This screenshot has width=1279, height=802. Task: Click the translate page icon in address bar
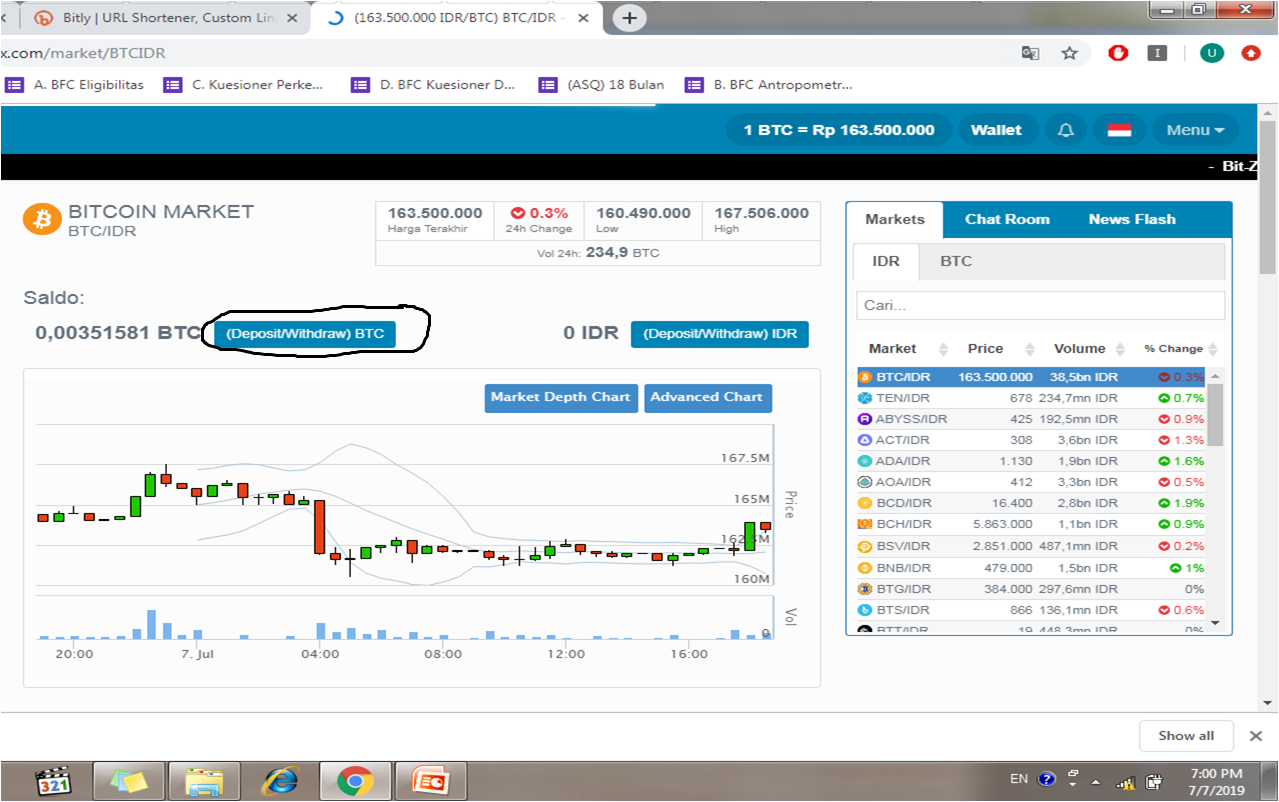pos(1030,53)
